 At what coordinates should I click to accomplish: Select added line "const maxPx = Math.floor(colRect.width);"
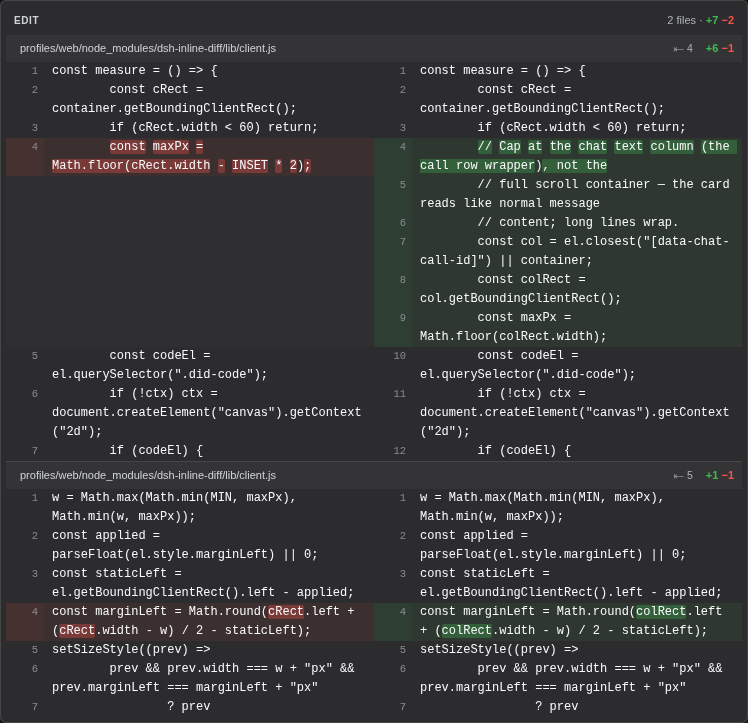tap(558, 327)
